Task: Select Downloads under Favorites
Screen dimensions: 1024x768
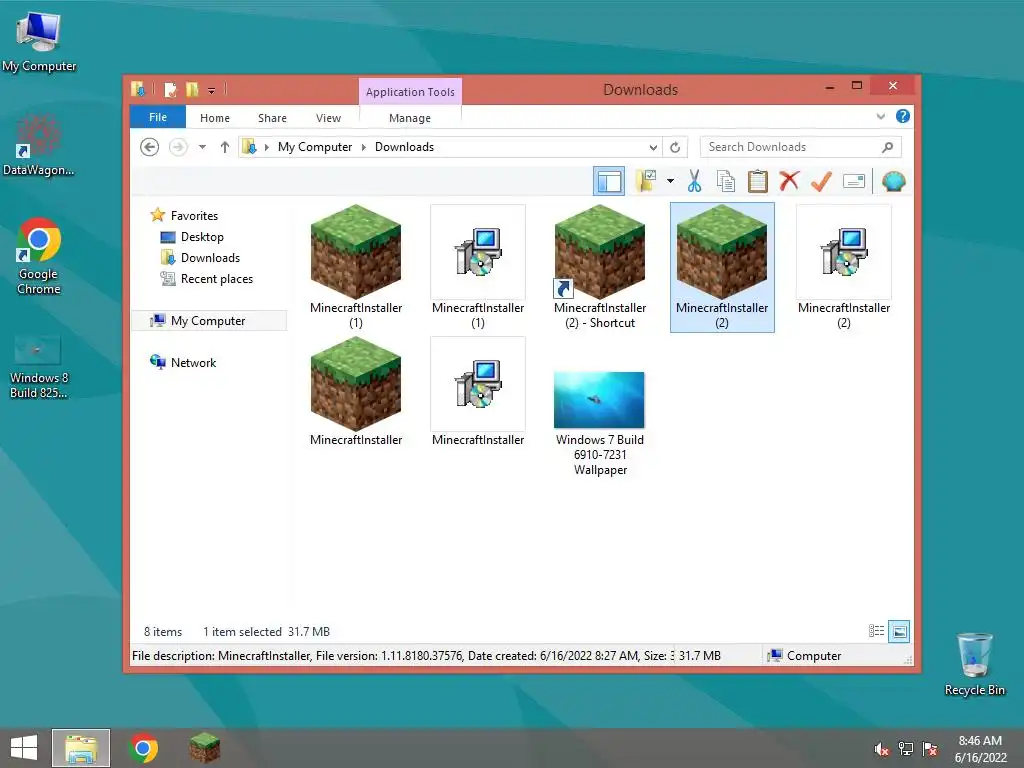Action: [210, 258]
